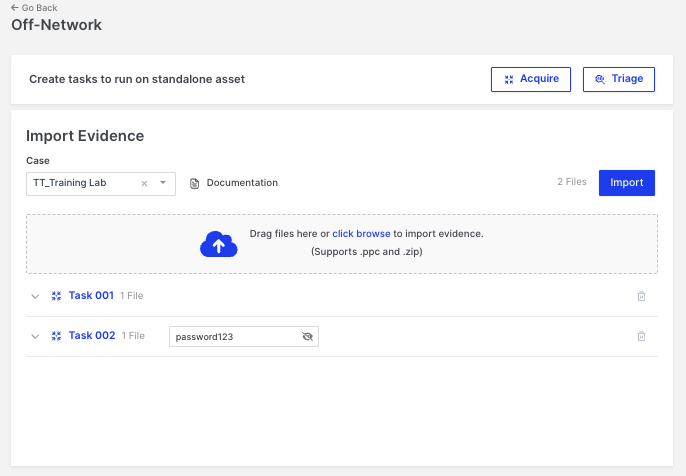Open the Task 001 link
The width and height of the screenshot is (686, 476).
91,296
